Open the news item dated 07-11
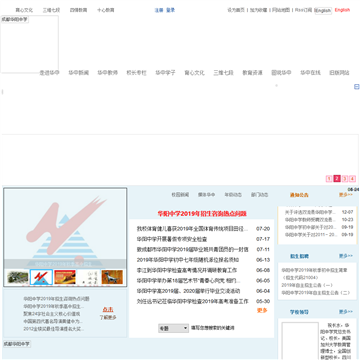 click(193, 250)
